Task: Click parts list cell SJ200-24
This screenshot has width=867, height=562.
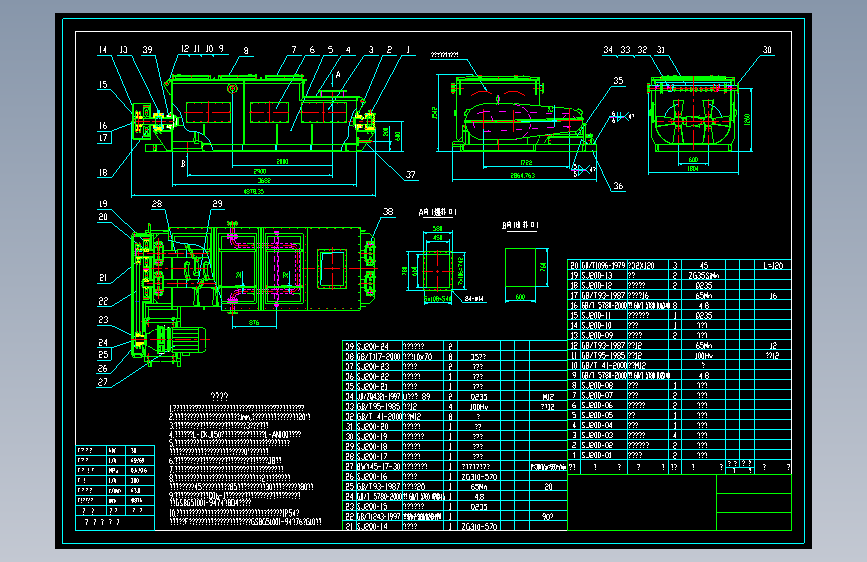Action: (373, 346)
